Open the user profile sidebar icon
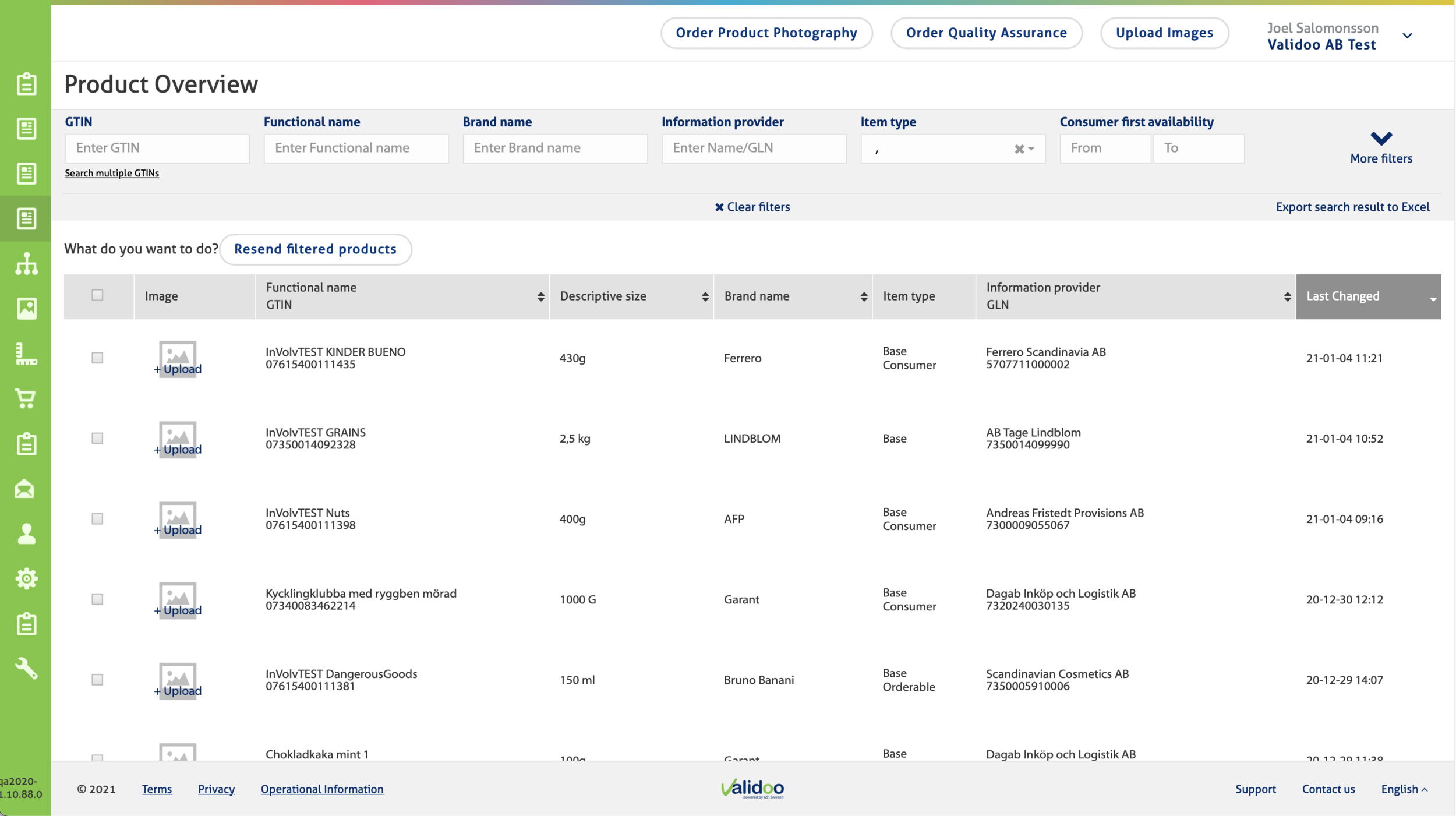This screenshot has width=1456, height=816. tap(26, 534)
